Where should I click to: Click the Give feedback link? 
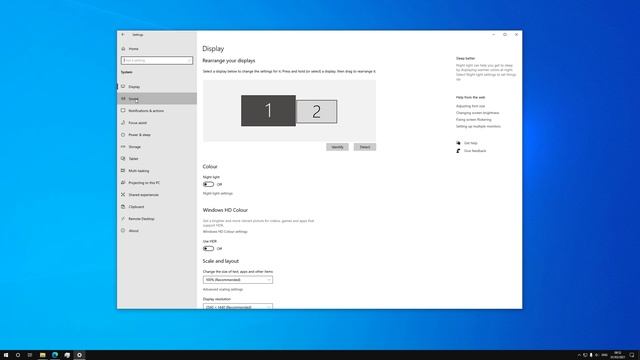click(x=475, y=151)
